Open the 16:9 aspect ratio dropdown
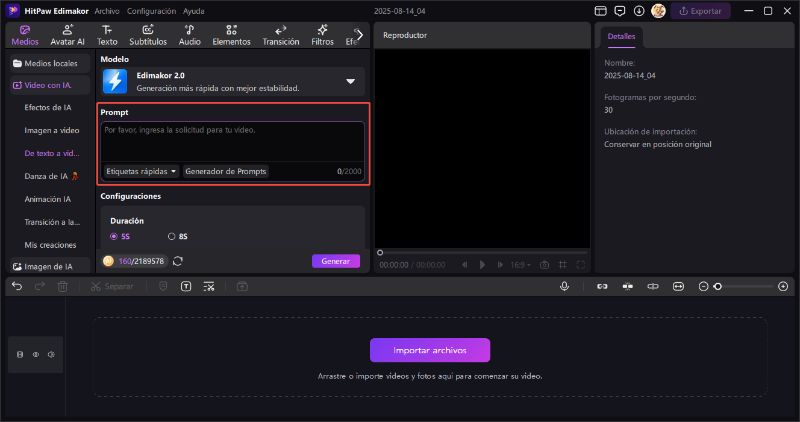This screenshot has height=422, width=800. (520, 265)
